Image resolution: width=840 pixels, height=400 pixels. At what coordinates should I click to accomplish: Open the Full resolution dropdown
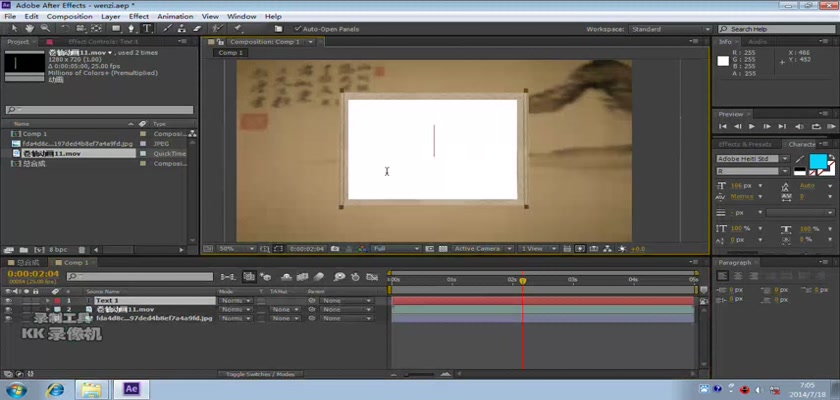pyautogui.click(x=396, y=249)
